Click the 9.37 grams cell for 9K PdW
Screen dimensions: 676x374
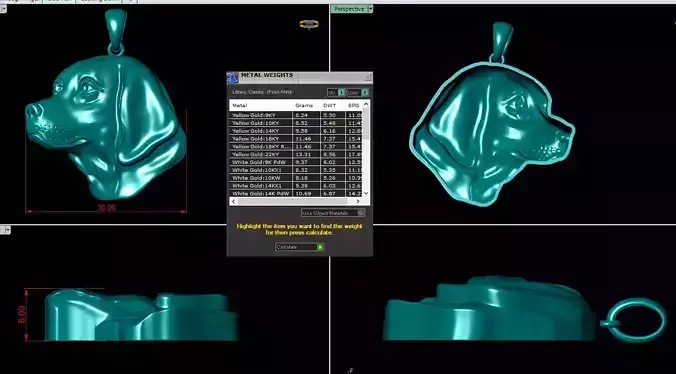pos(306,162)
